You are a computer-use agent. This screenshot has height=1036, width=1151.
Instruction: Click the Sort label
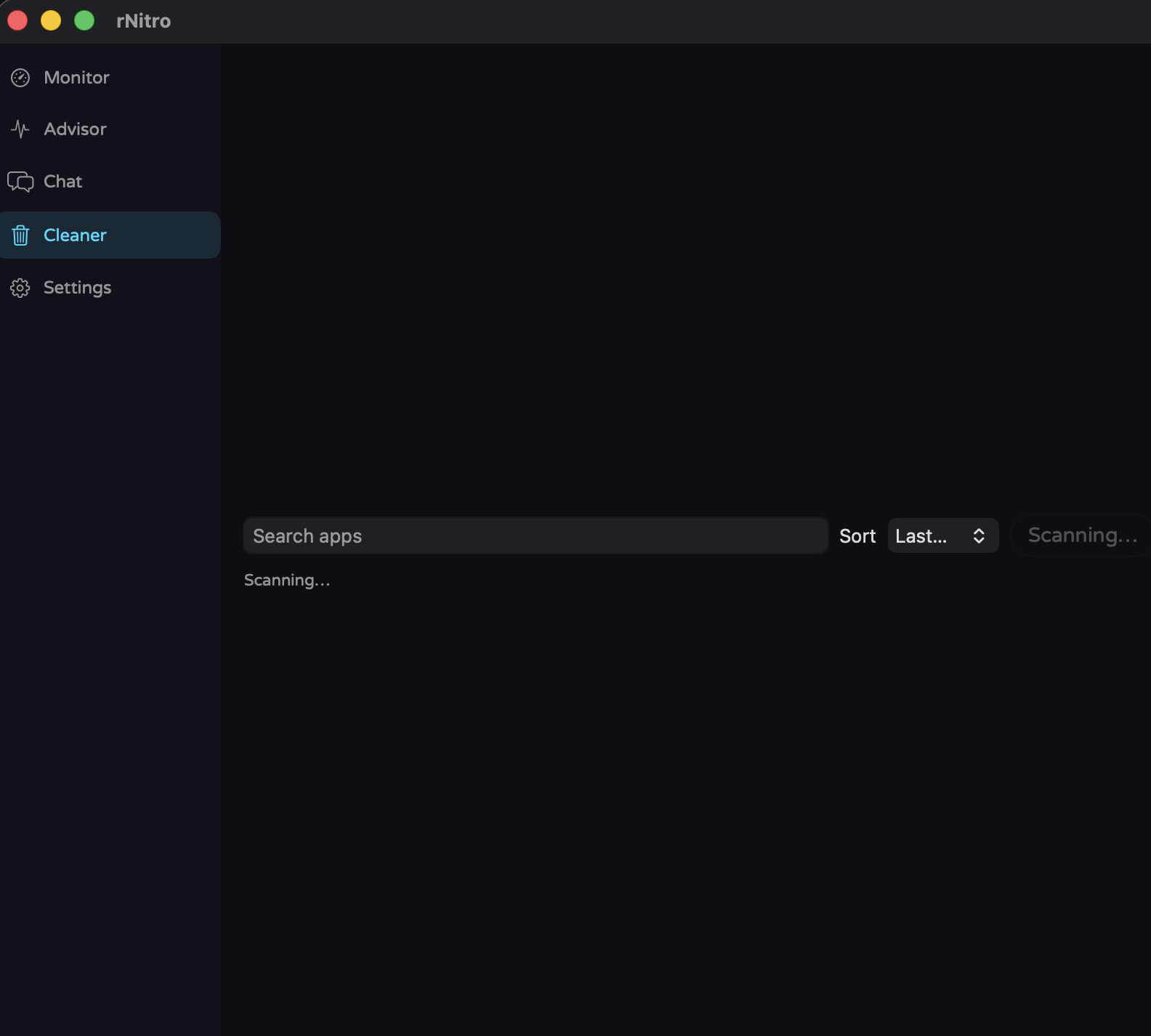coord(857,536)
